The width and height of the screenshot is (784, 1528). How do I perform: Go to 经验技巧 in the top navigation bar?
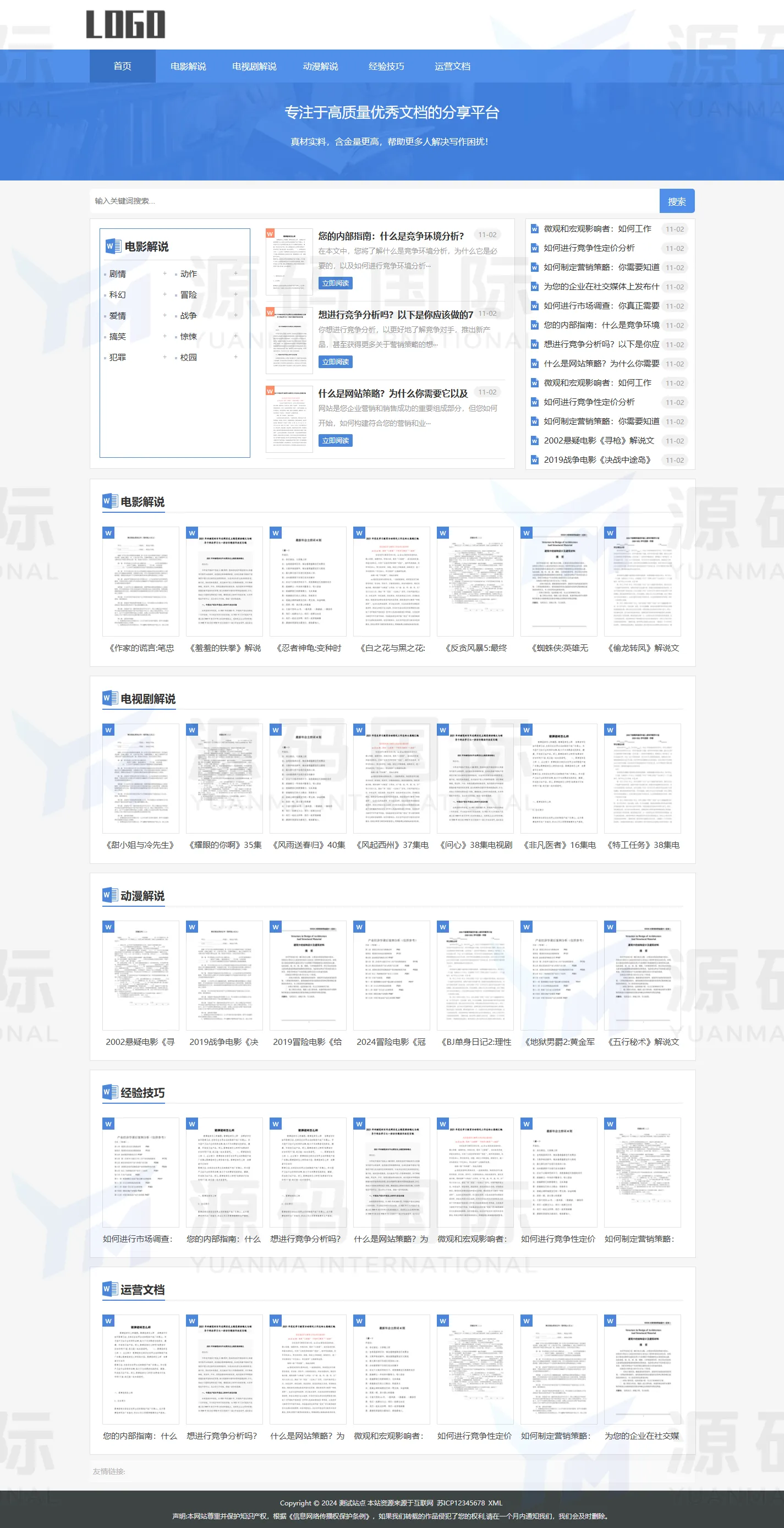(x=387, y=66)
